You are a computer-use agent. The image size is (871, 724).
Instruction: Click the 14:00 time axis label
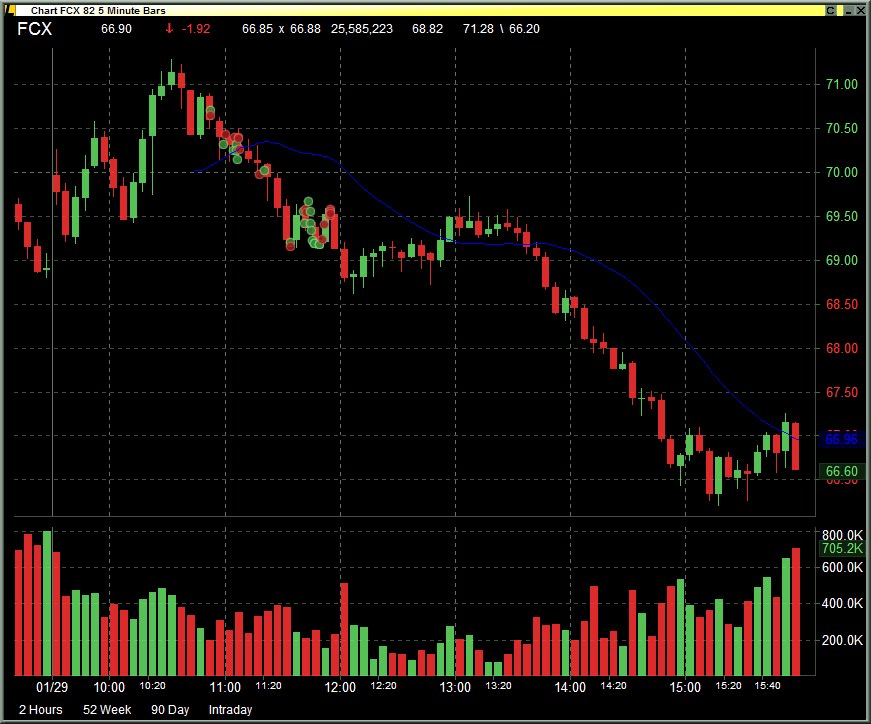tap(570, 687)
